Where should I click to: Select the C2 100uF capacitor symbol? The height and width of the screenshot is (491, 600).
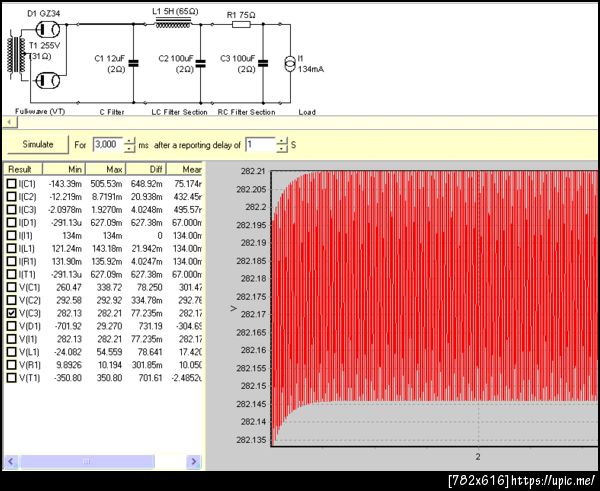(x=201, y=64)
